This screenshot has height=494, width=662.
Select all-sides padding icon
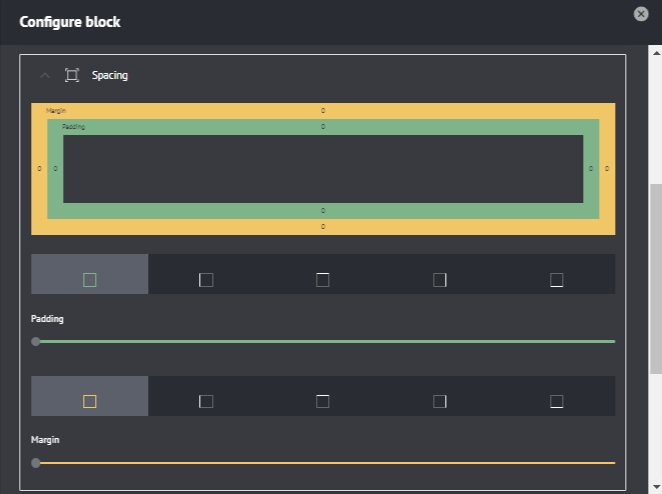click(90, 280)
